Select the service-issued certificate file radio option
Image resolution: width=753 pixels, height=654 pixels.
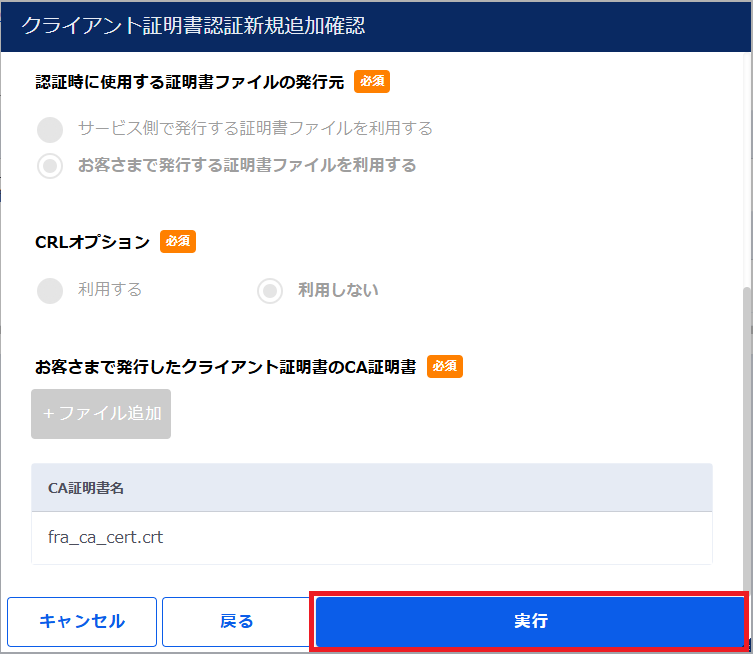50,130
